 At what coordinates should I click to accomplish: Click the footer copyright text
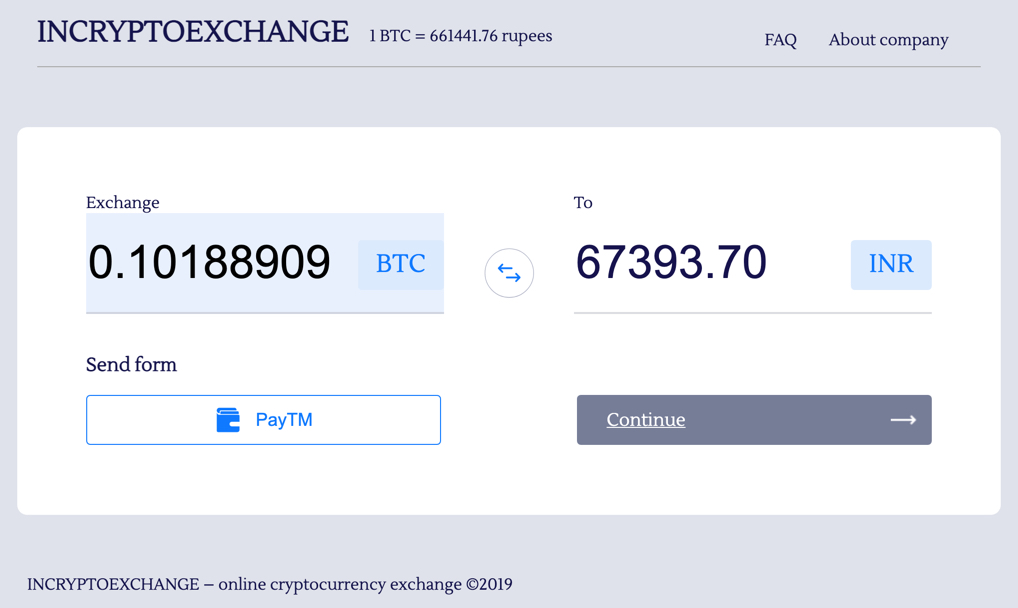point(271,584)
